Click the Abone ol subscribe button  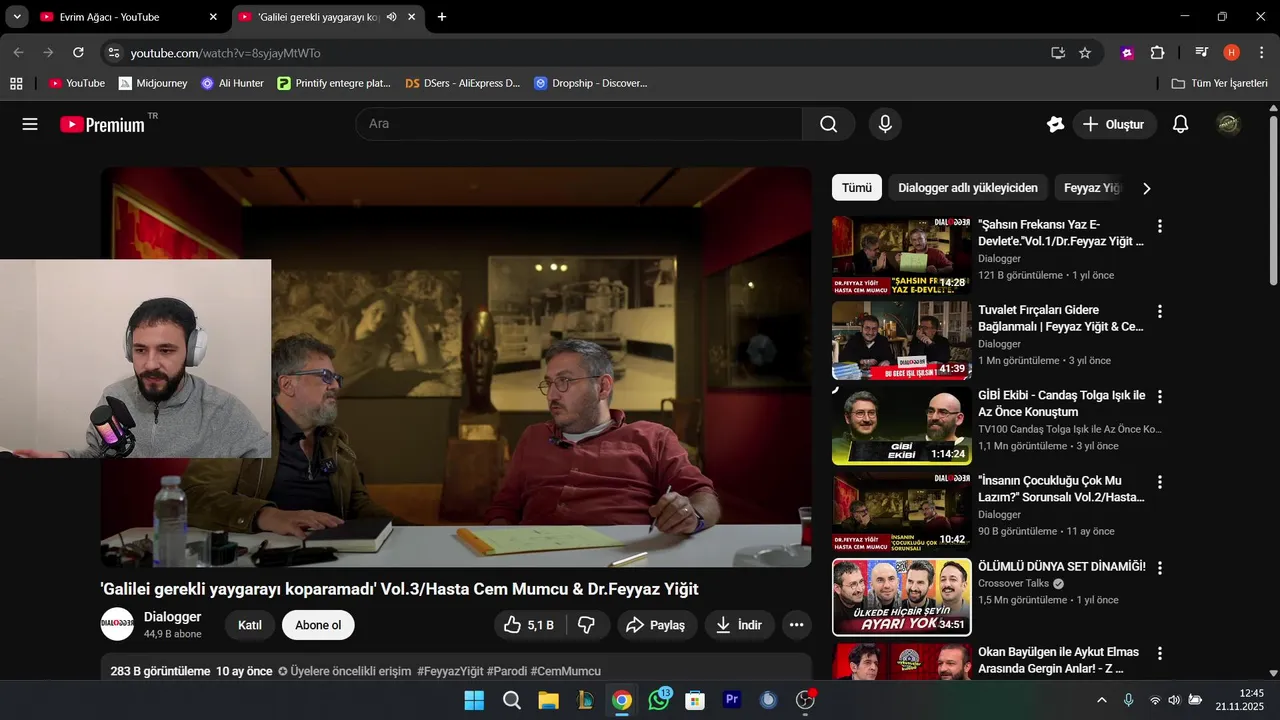(x=318, y=625)
